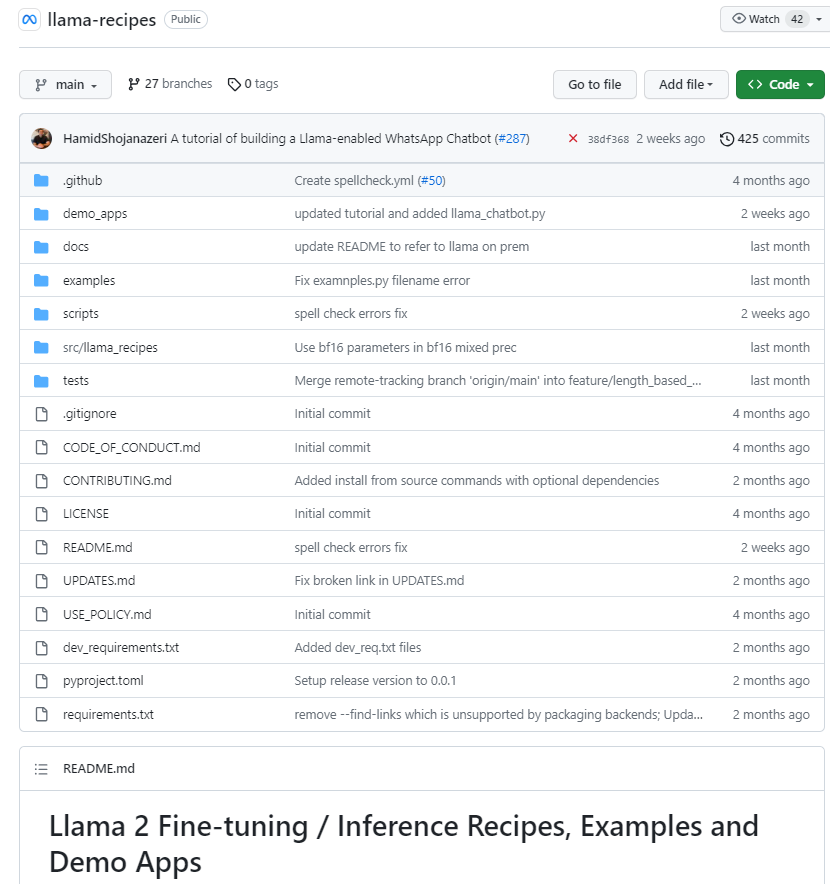This screenshot has width=830, height=884.
Task: Open the UPDATES.md file
Action: pos(99,581)
